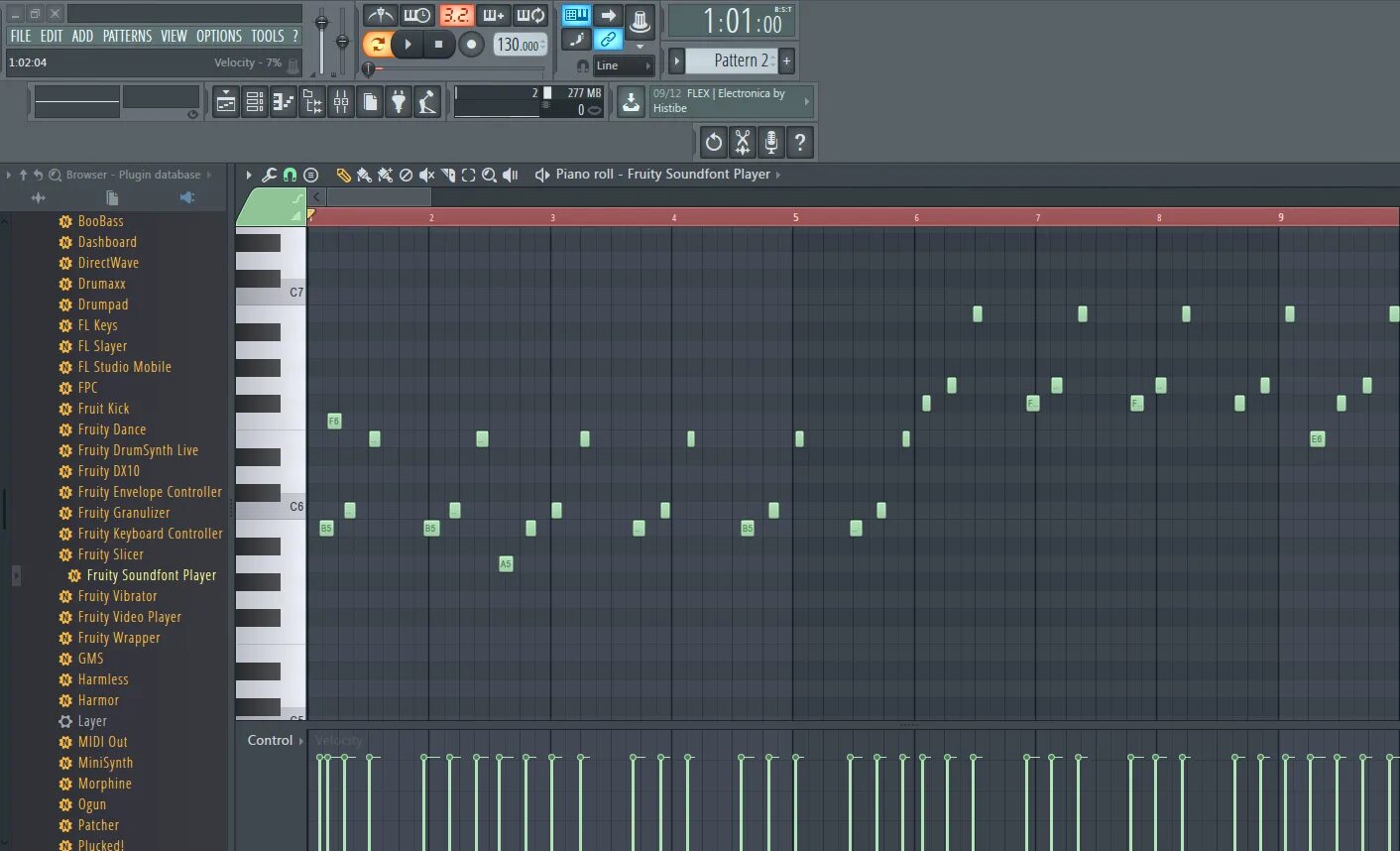Select Harmor in the plugin browser

(x=98, y=700)
